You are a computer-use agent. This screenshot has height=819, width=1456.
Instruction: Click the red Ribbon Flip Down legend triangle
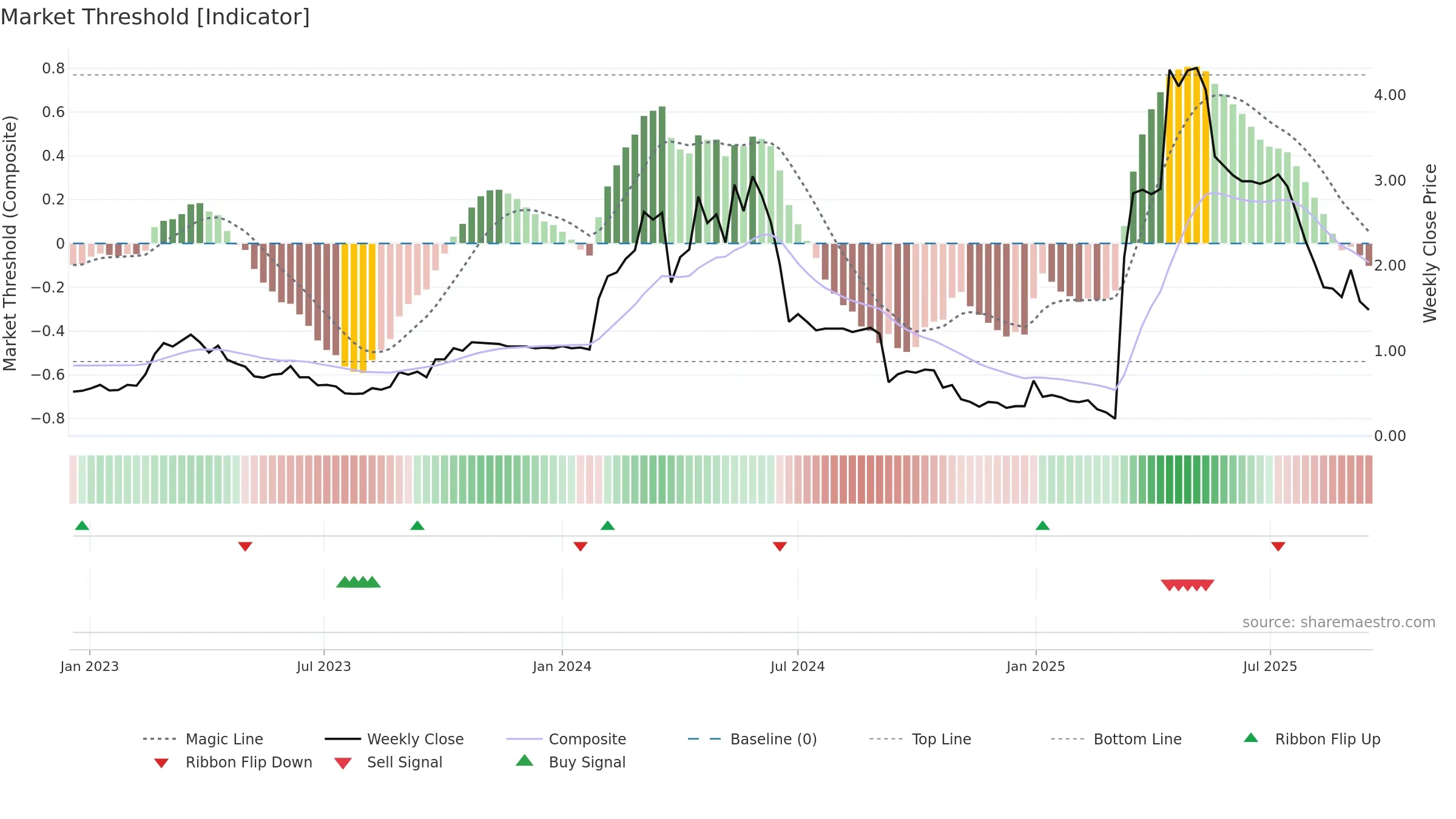(161, 763)
